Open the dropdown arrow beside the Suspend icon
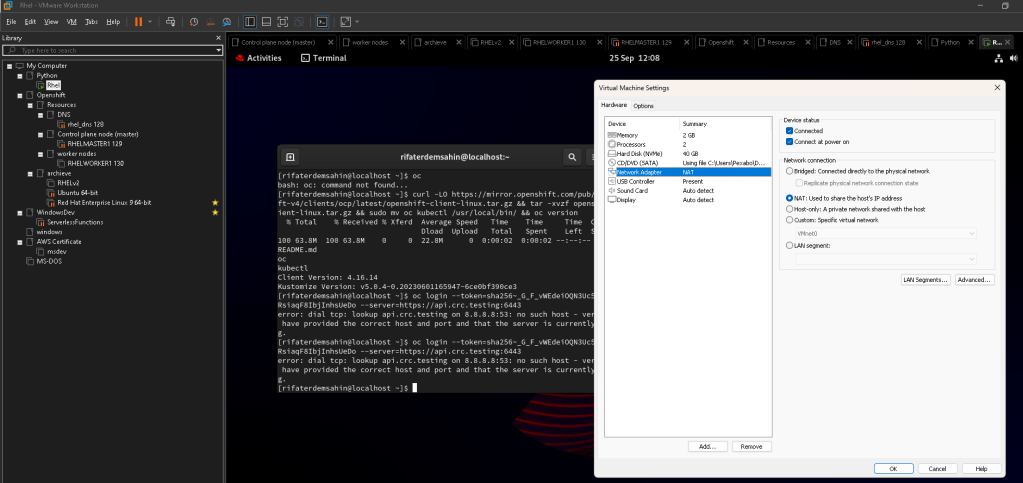This screenshot has height=483, width=1023. (150, 22)
